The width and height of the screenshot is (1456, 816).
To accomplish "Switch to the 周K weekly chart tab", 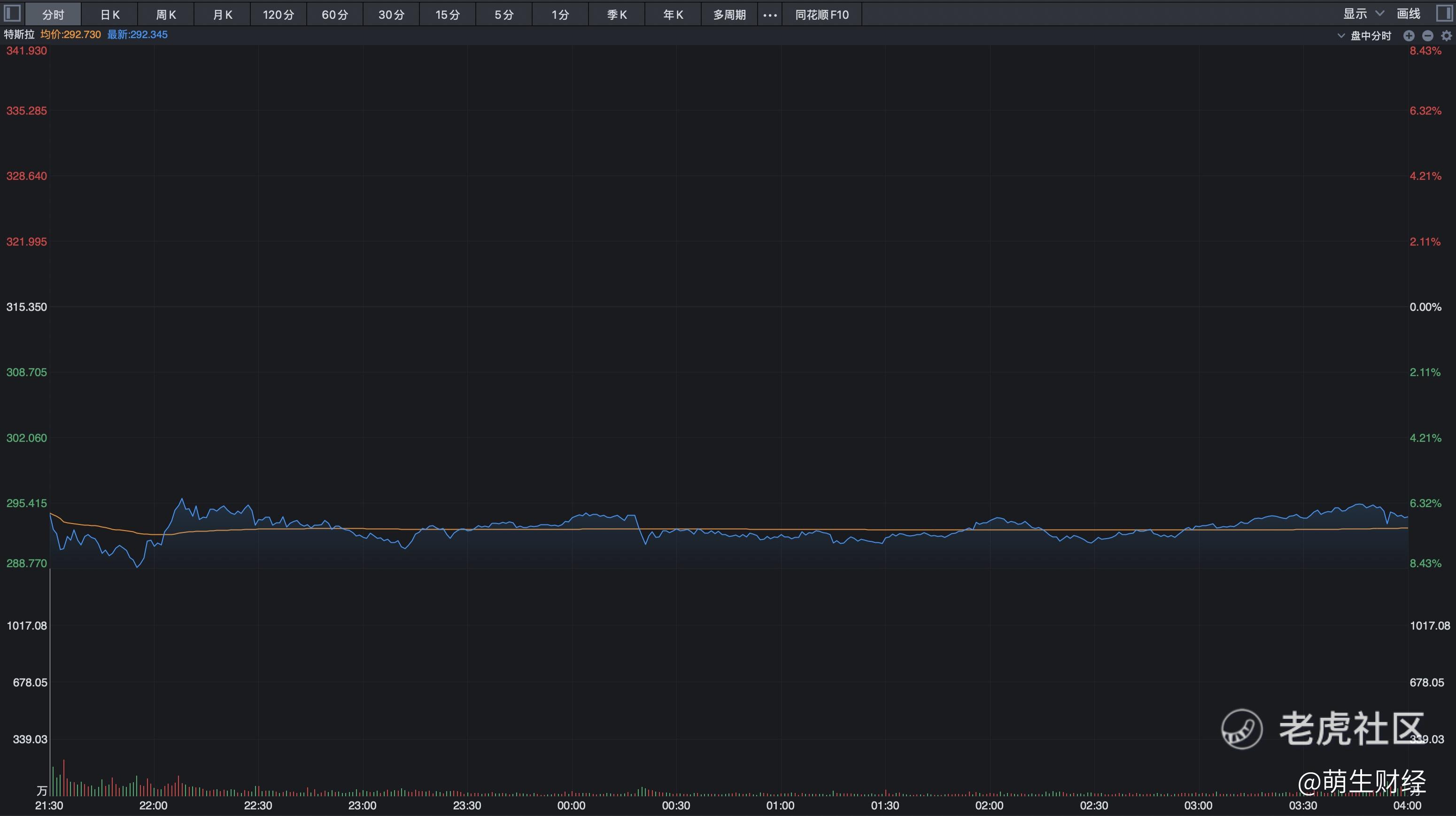I will (x=166, y=15).
